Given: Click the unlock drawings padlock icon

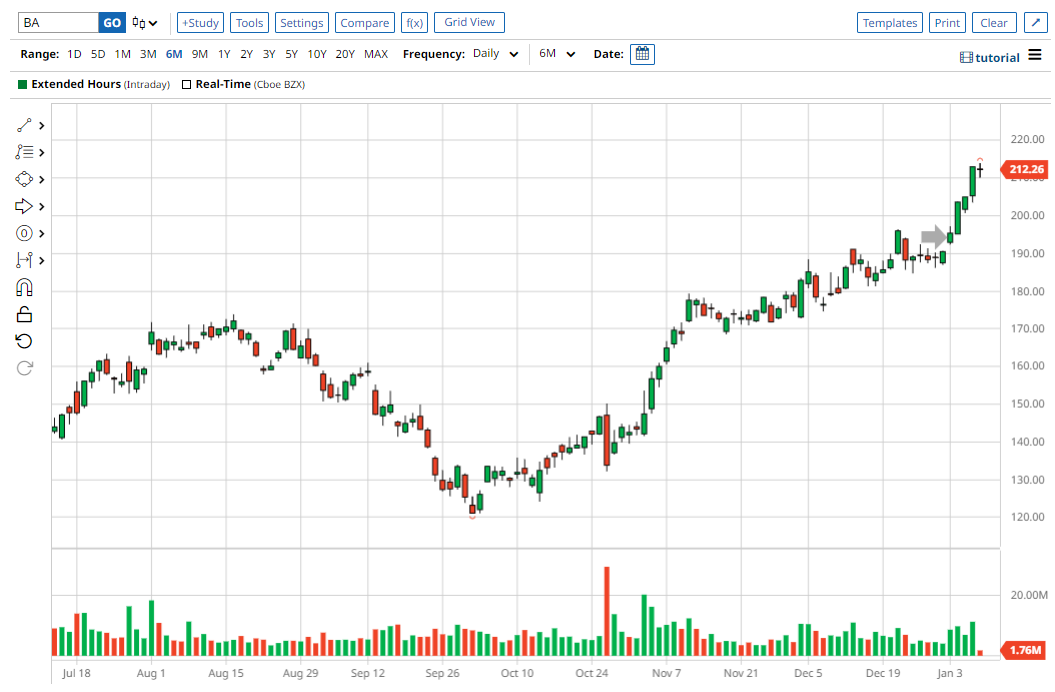Looking at the screenshot, I should [x=24, y=314].
